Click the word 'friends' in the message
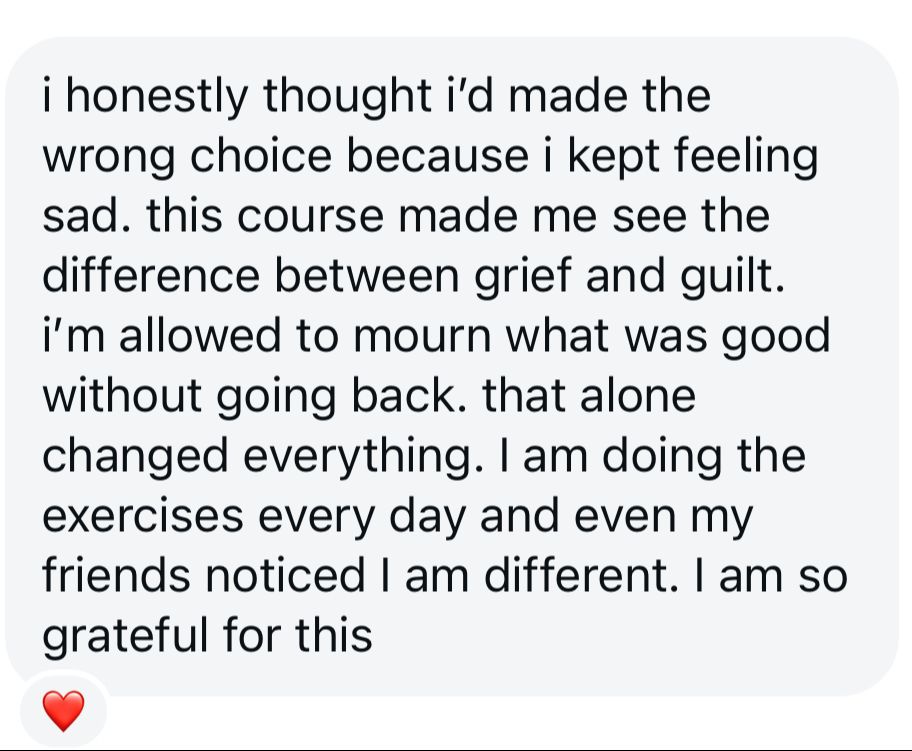Viewport: 912px width, 751px height. coord(116,574)
